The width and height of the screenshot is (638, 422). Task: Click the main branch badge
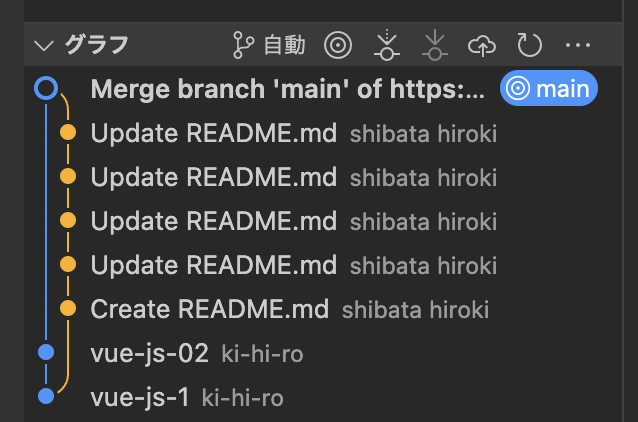point(548,88)
